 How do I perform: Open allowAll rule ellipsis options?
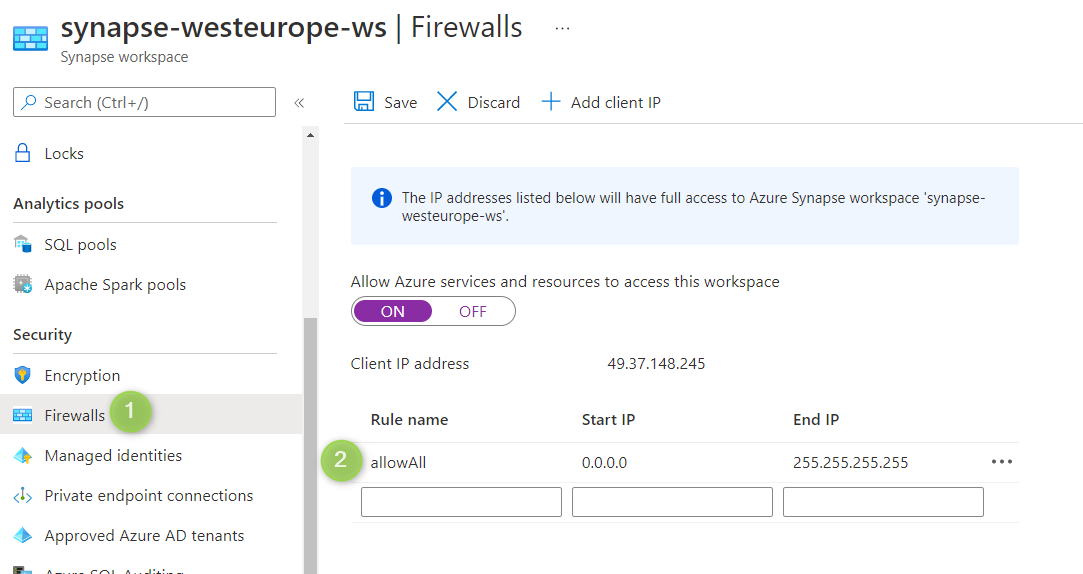[1001, 462]
